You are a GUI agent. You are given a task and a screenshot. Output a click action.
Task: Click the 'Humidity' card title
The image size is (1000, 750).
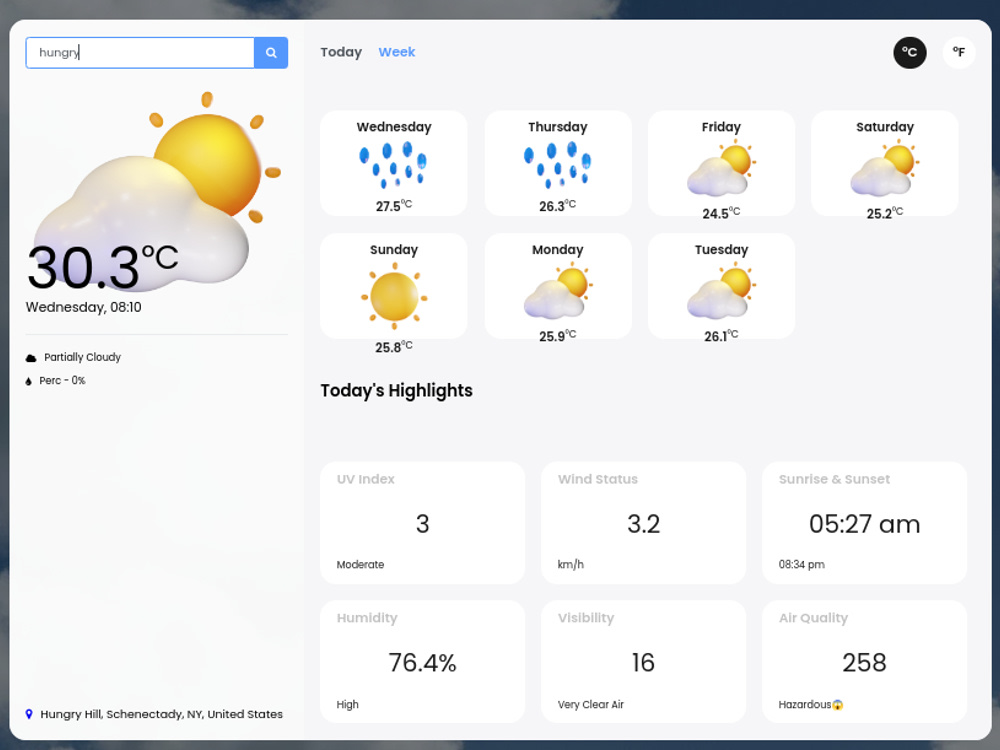[367, 618]
